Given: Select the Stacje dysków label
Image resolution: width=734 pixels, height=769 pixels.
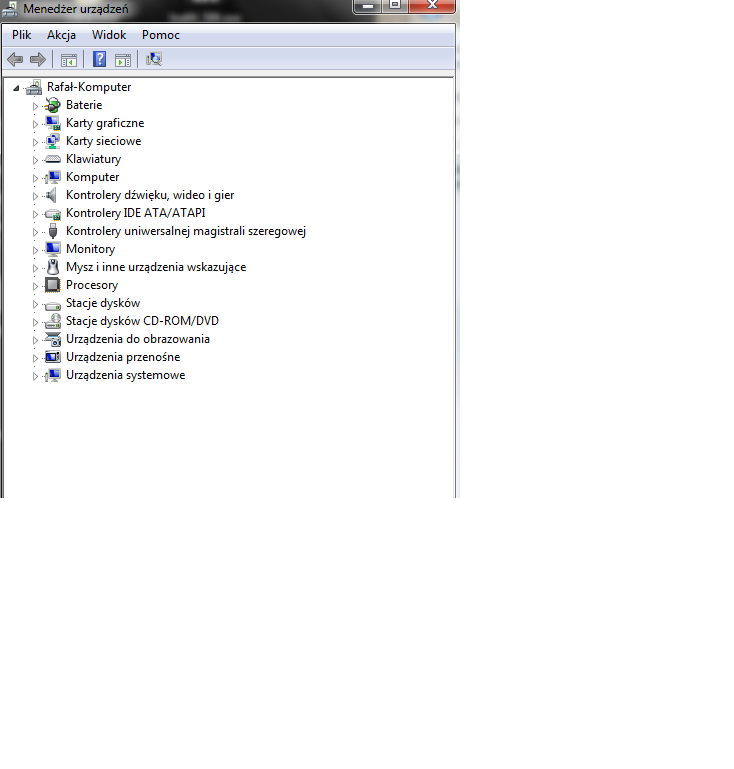Looking at the screenshot, I should coord(103,303).
